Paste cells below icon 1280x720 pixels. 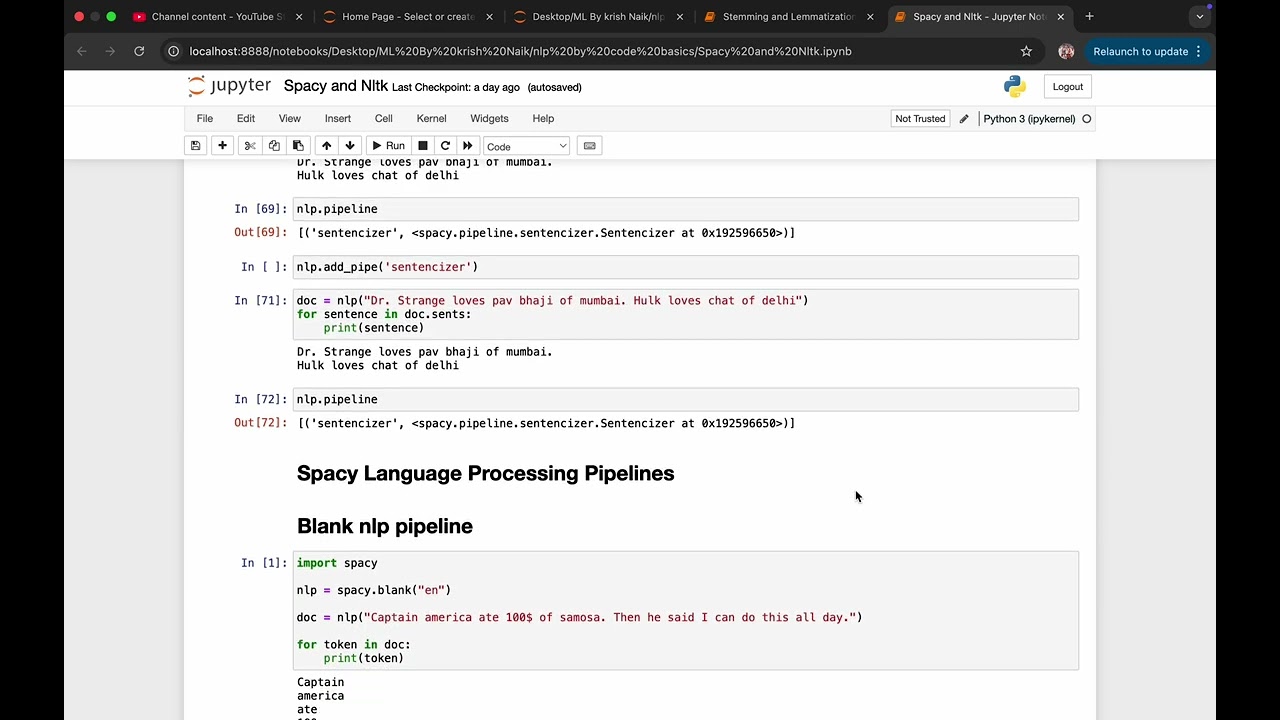click(298, 146)
